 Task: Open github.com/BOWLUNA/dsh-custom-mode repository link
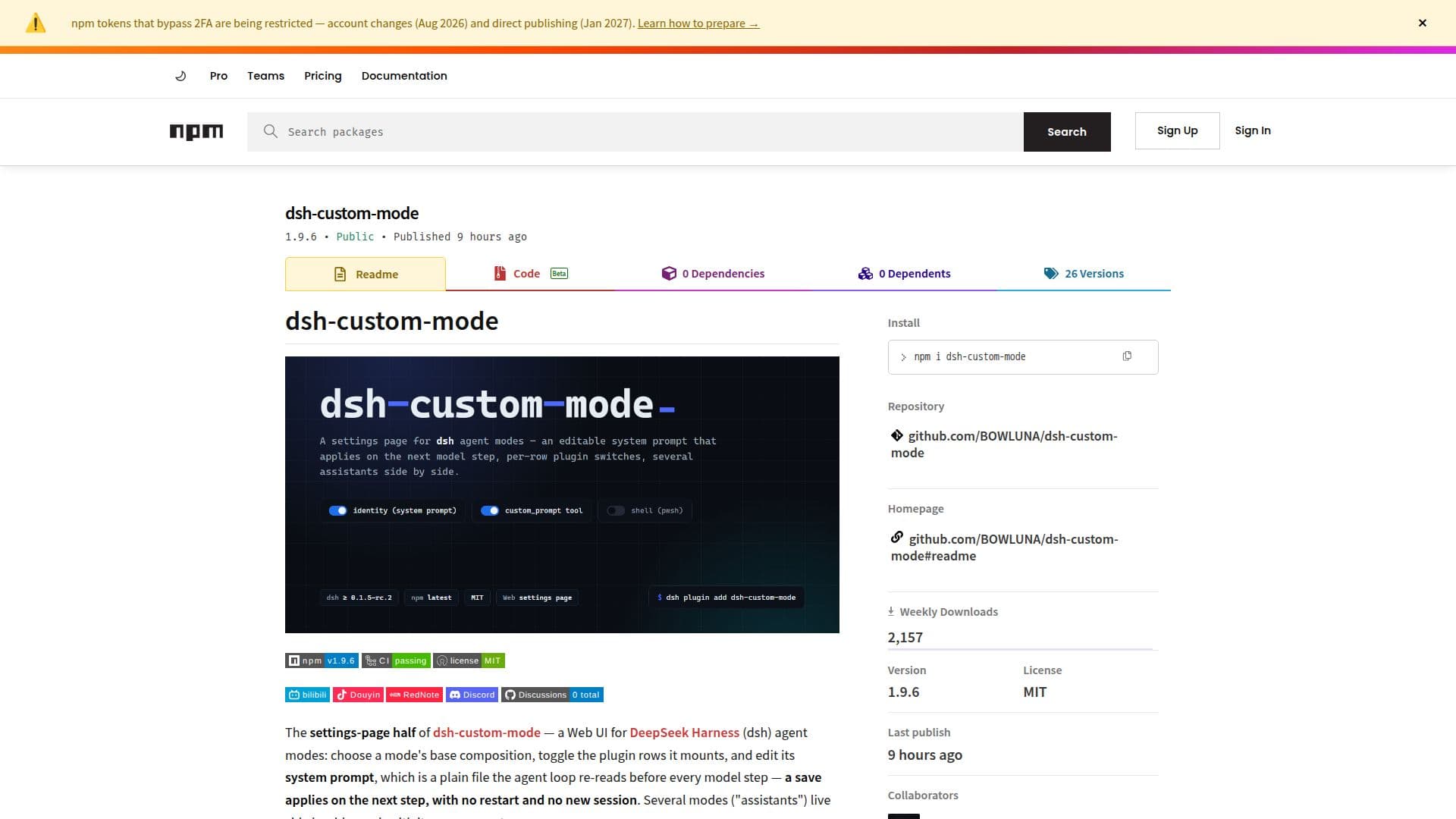(1004, 444)
